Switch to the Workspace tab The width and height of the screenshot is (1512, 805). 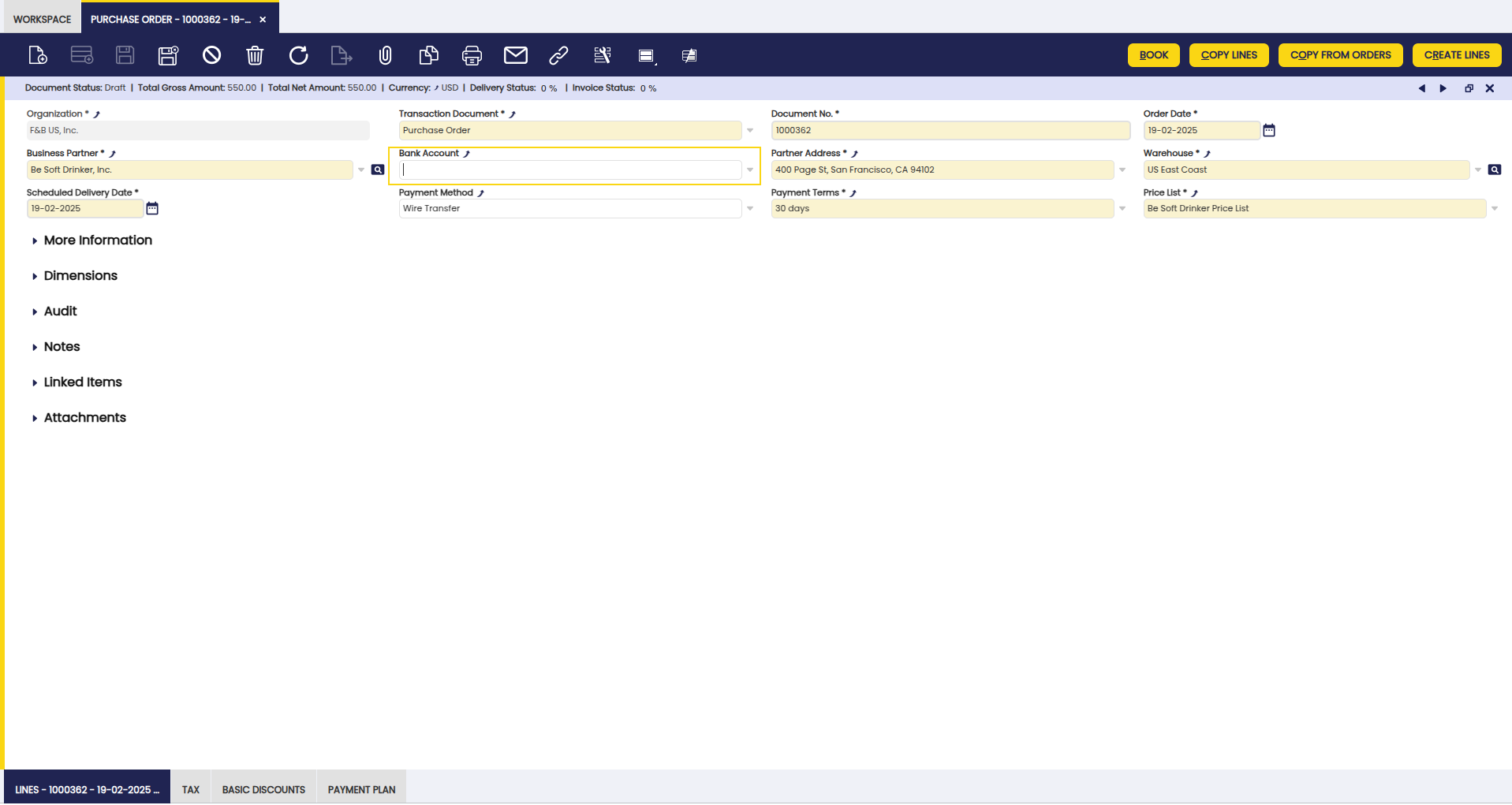click(x=42, y=20)
